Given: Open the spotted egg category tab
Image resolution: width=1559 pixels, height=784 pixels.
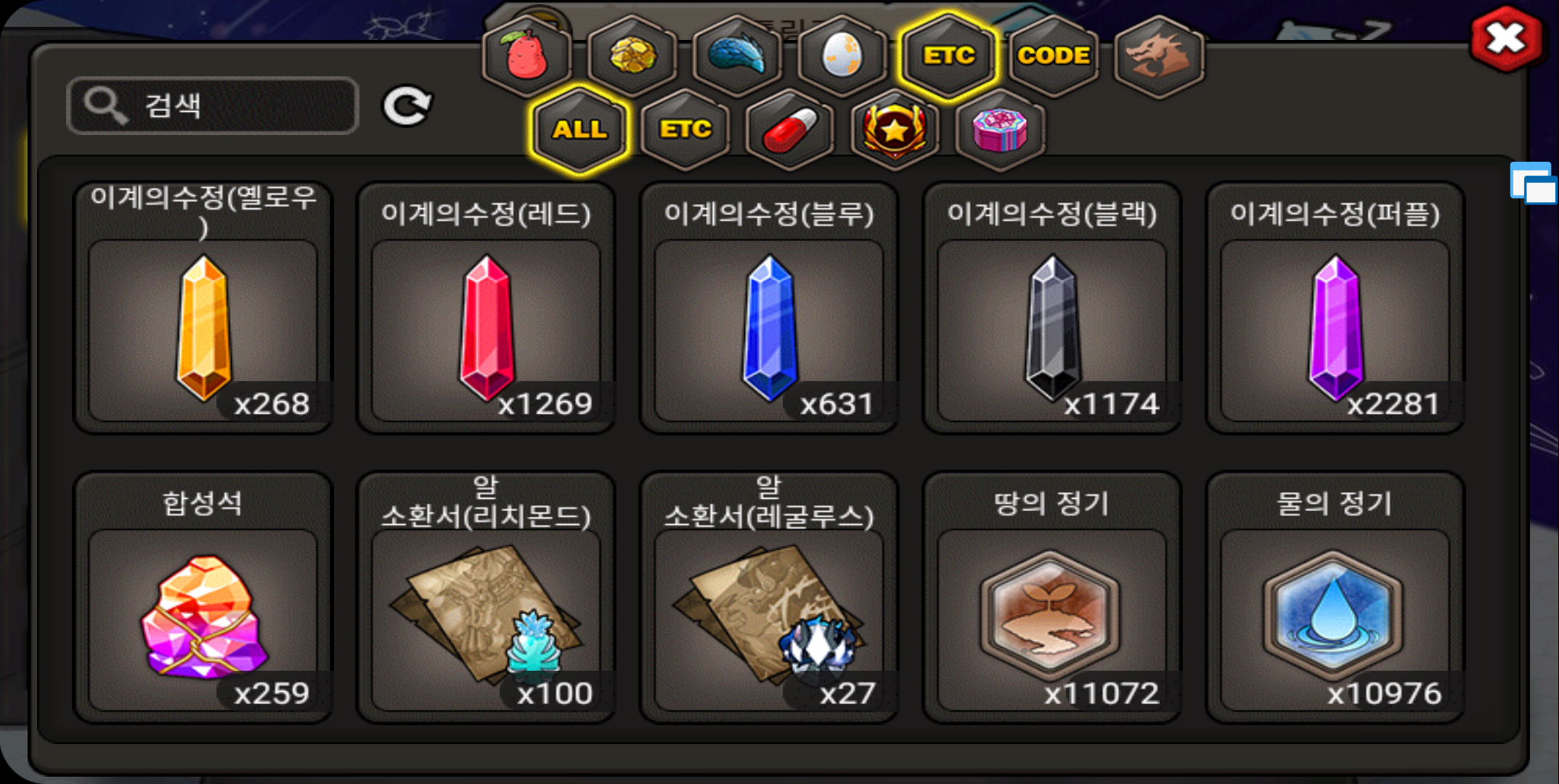Looking at the screenshot, I should [x=842, y=55].
